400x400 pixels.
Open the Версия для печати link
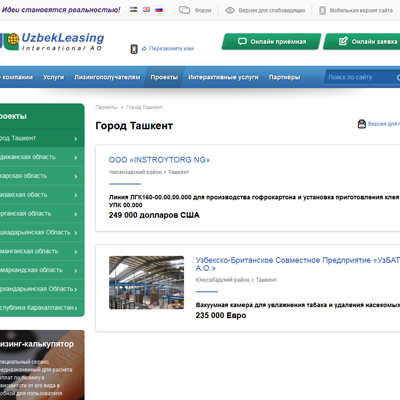384,124
